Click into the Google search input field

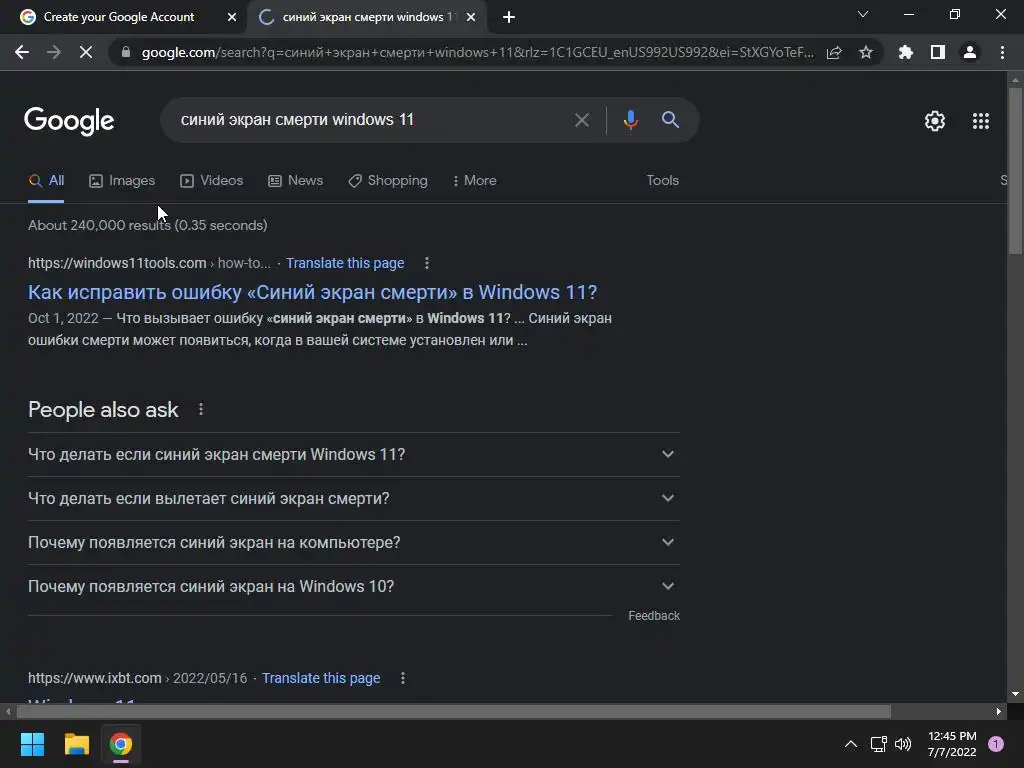point(366,120)
